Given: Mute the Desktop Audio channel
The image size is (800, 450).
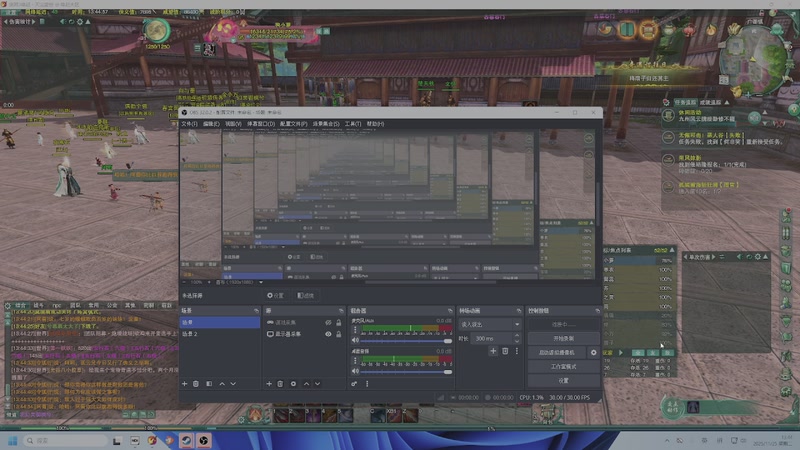Looking at the screenshot, I should click(355, 371).
